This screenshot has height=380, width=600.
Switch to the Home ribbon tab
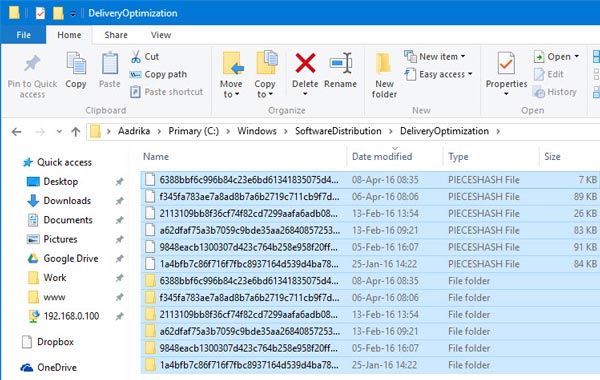point(69,35)
